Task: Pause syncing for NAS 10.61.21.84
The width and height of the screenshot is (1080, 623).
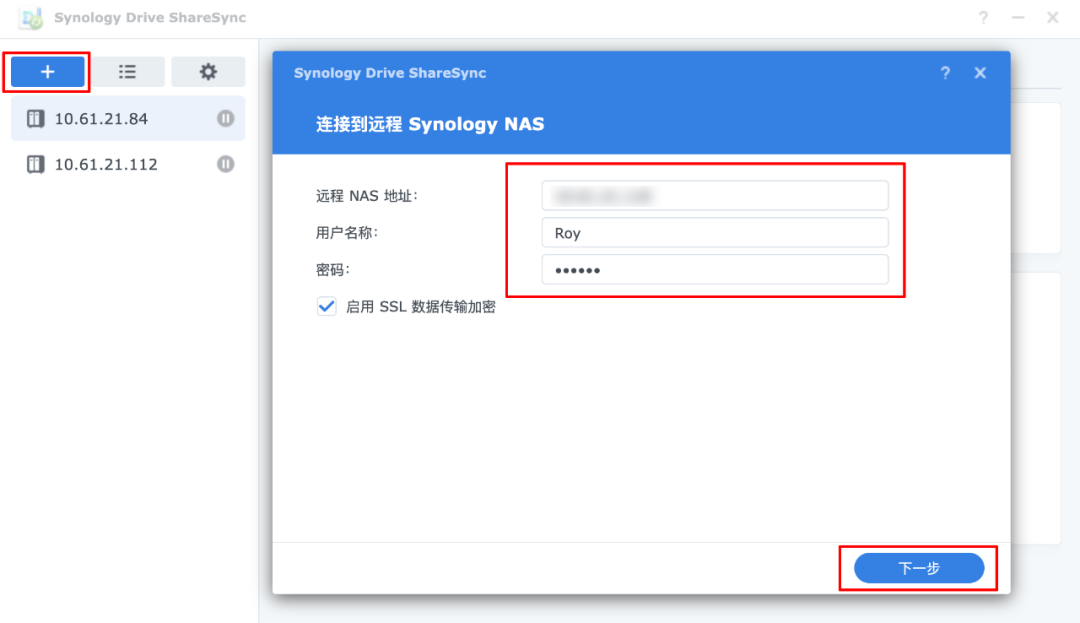Action: [x=225, y=118]
